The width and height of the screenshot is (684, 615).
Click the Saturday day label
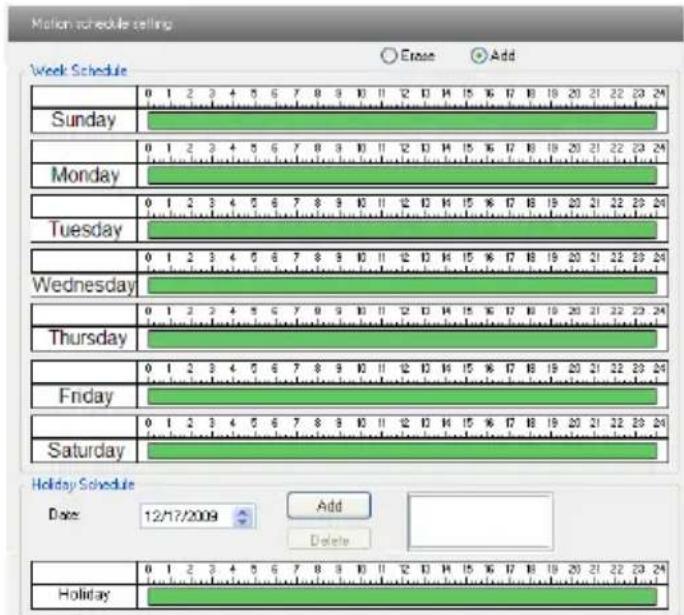pos(86,451)
